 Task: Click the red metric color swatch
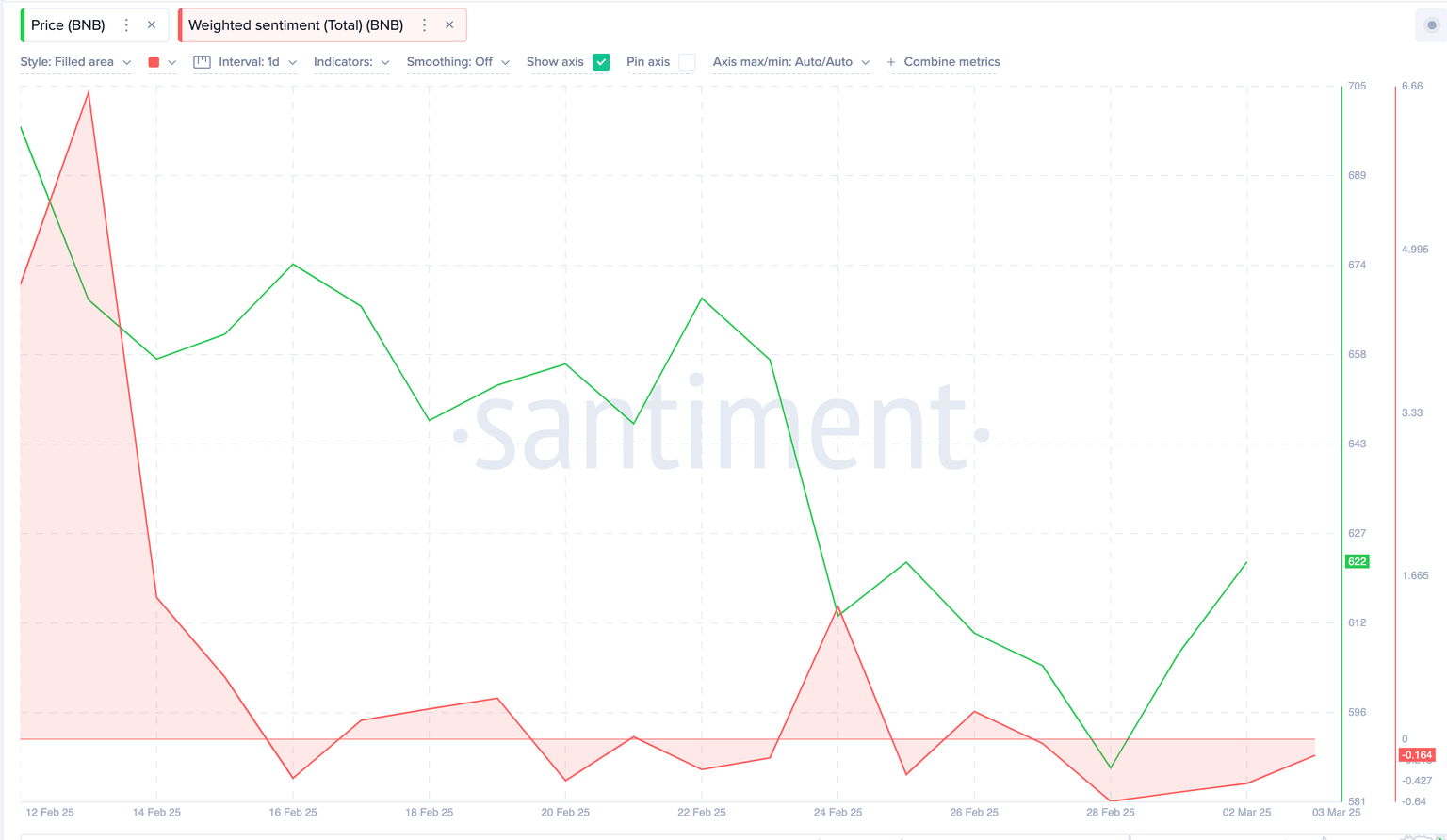coord(153,61)
